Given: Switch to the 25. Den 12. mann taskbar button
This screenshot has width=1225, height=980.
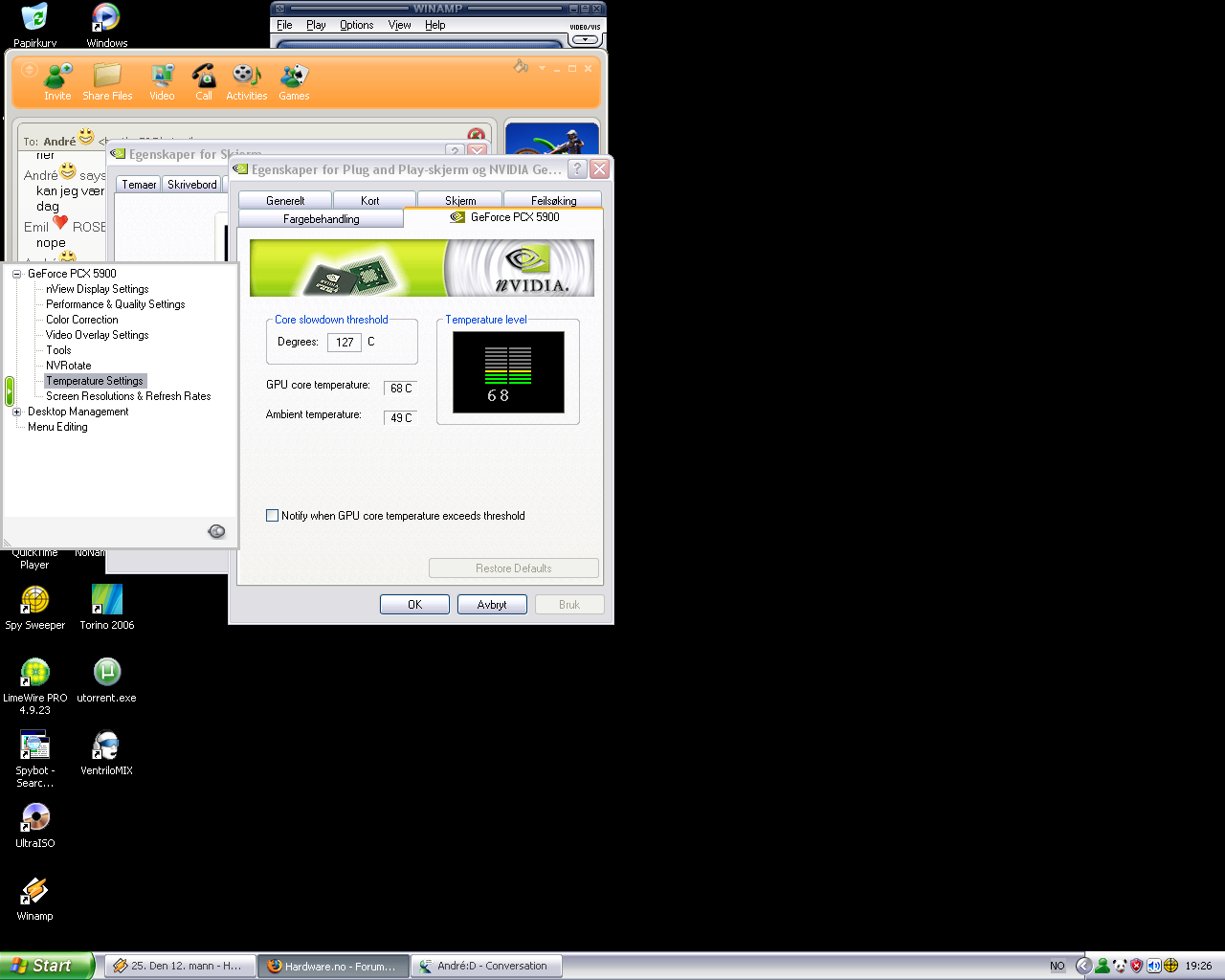Looking at the screenshot, I should pos(180,966).
